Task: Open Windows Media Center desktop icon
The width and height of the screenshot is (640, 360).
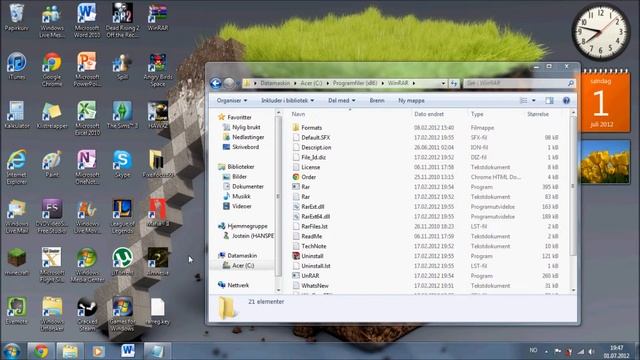Action: 87,265
